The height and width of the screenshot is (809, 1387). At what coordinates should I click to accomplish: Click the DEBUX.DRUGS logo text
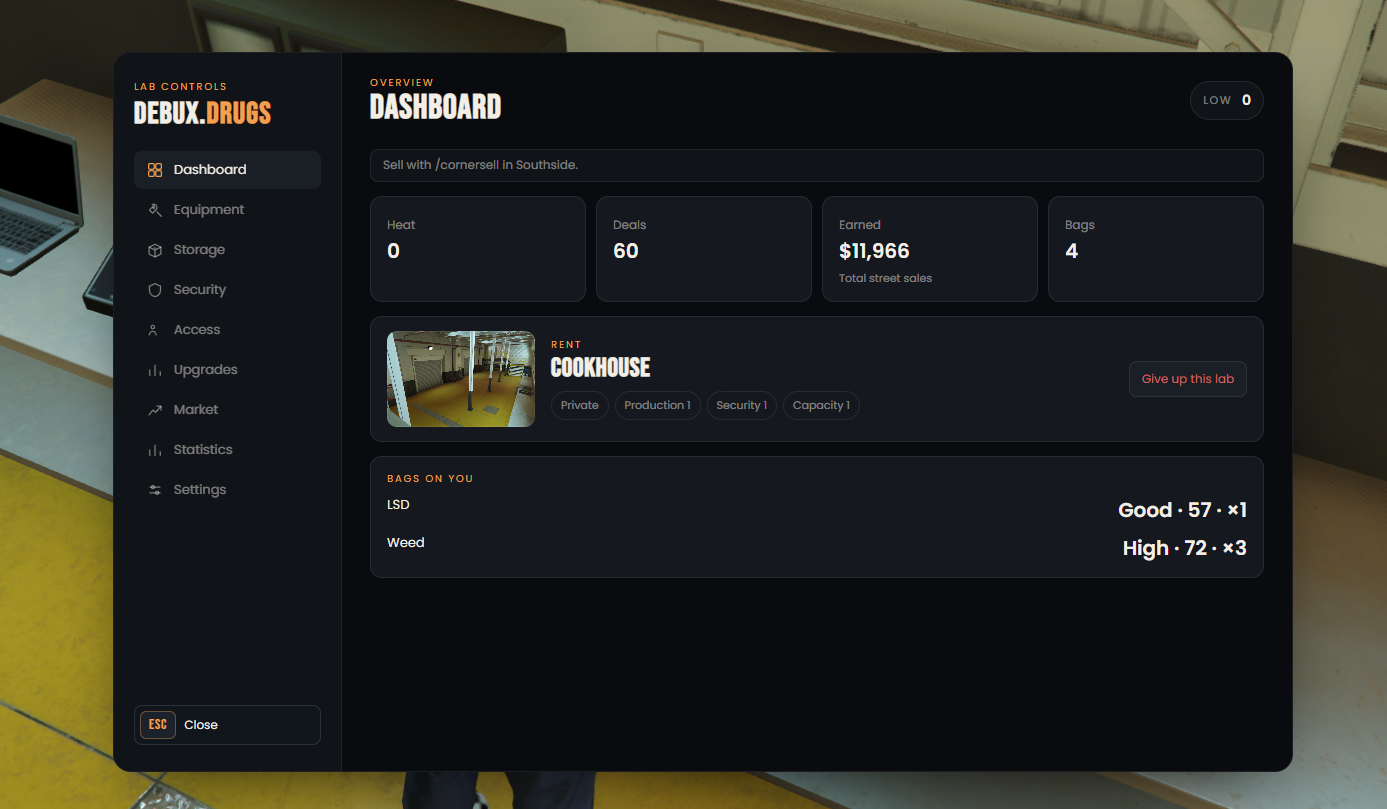[x=203, y=113]
